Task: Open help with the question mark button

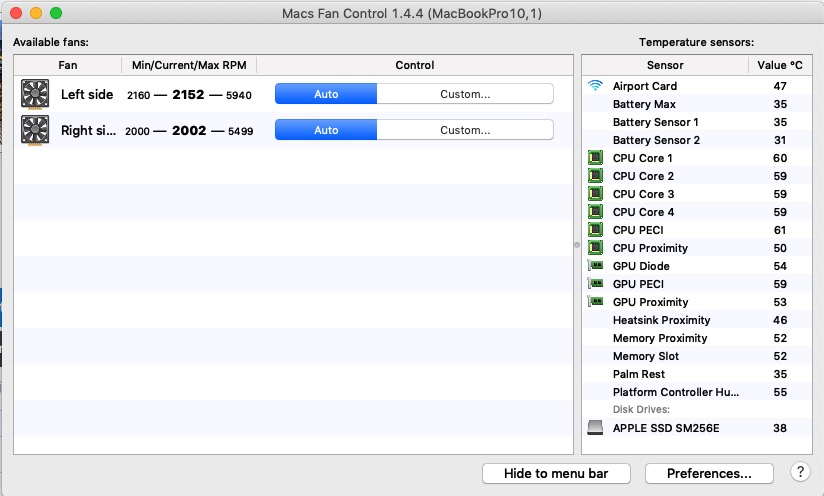Action: click(x=800, y=472)
